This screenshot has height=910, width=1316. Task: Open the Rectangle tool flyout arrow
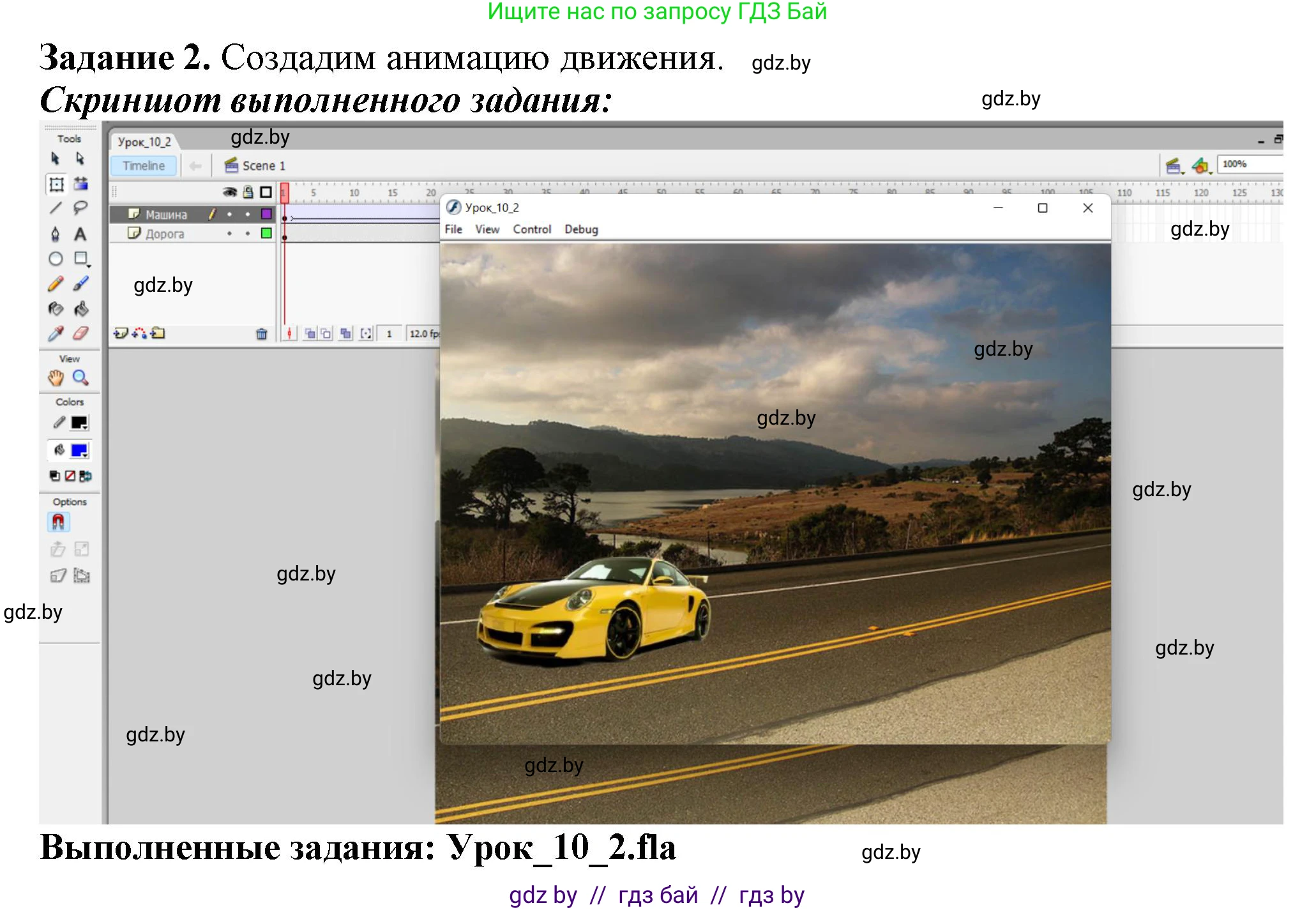pyautogui.click(x=88, y=266)
